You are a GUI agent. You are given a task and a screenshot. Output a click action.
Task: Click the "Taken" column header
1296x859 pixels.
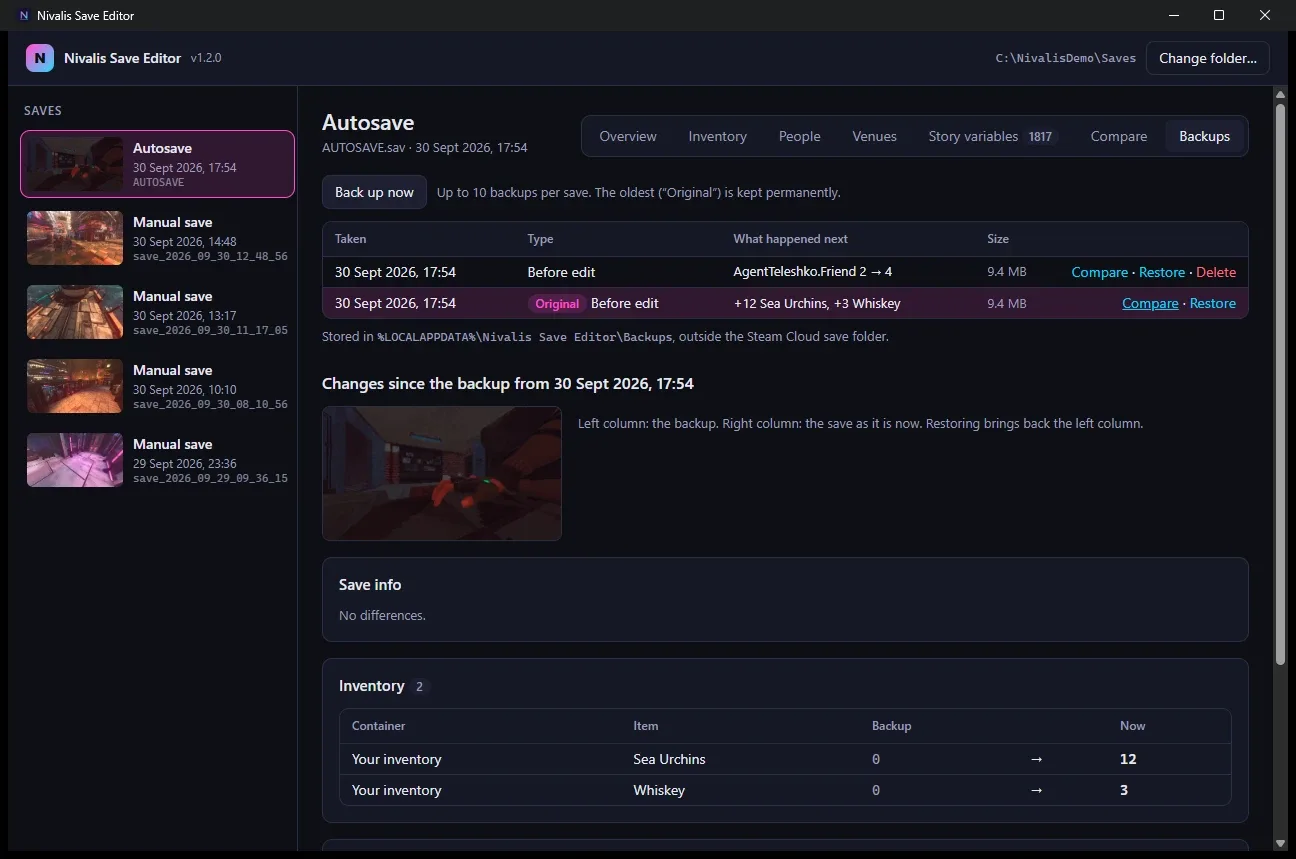pos(350,239)
